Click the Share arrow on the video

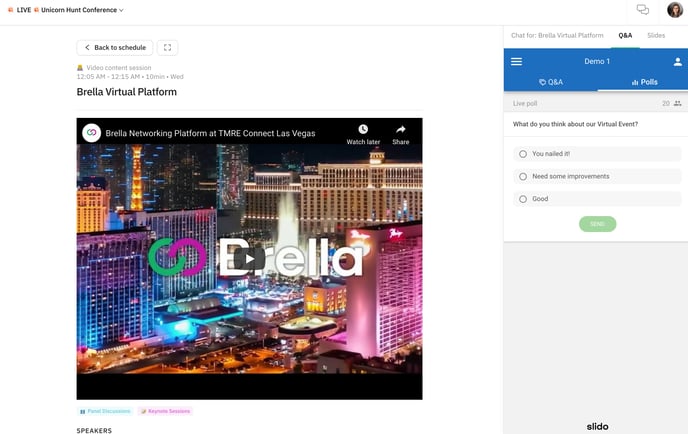(x=401, y=129)
